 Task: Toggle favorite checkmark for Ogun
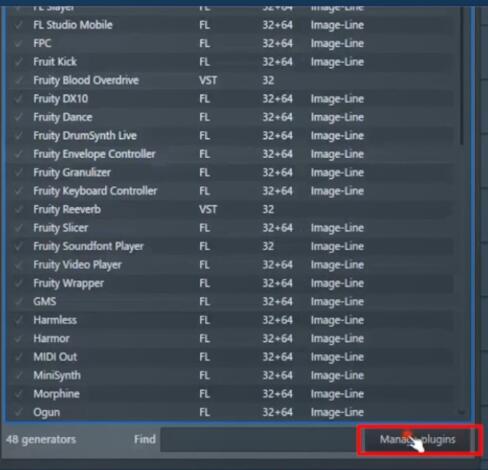[x=19, y=413]
